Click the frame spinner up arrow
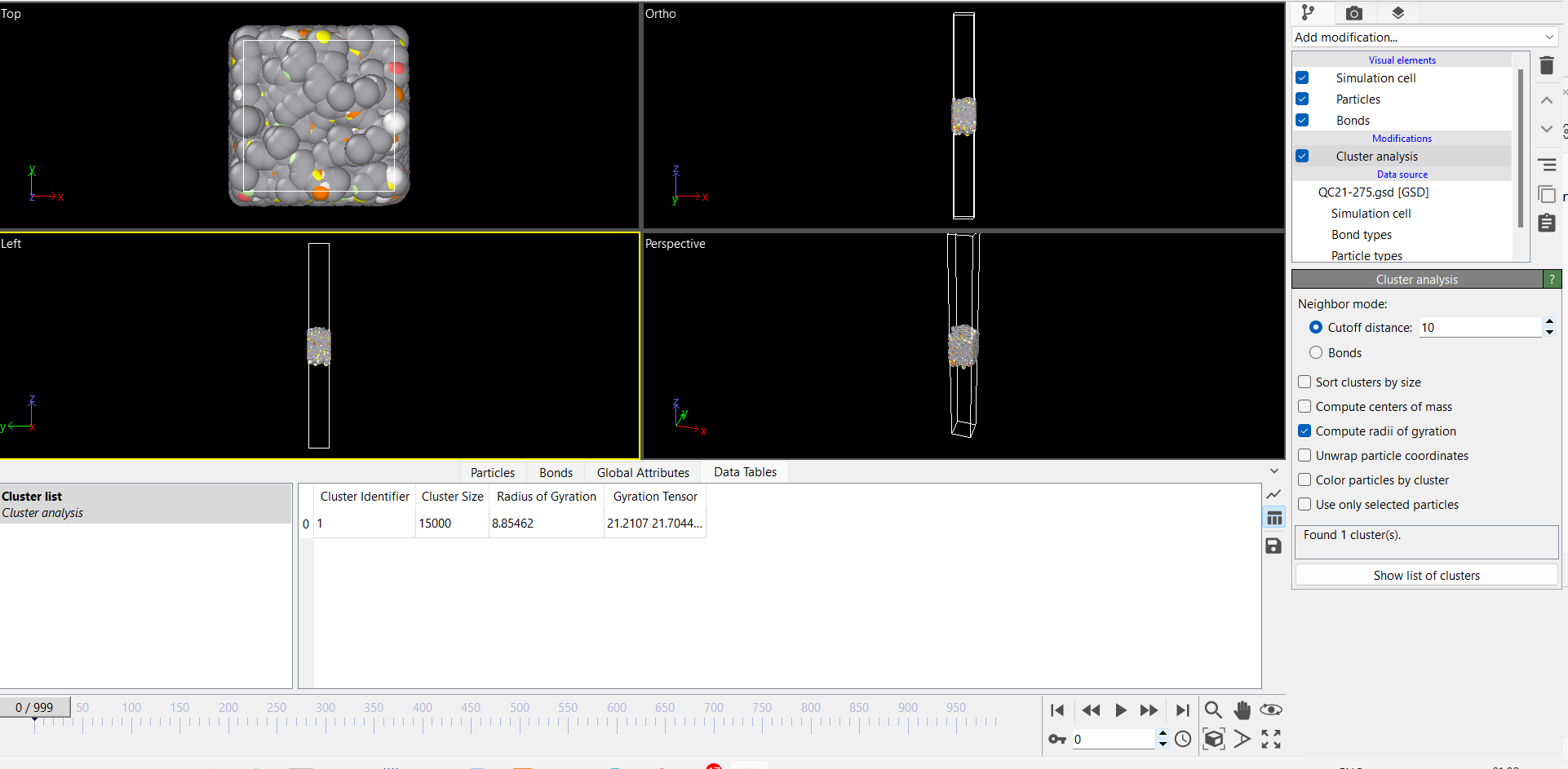 (x=1162, y=734)
